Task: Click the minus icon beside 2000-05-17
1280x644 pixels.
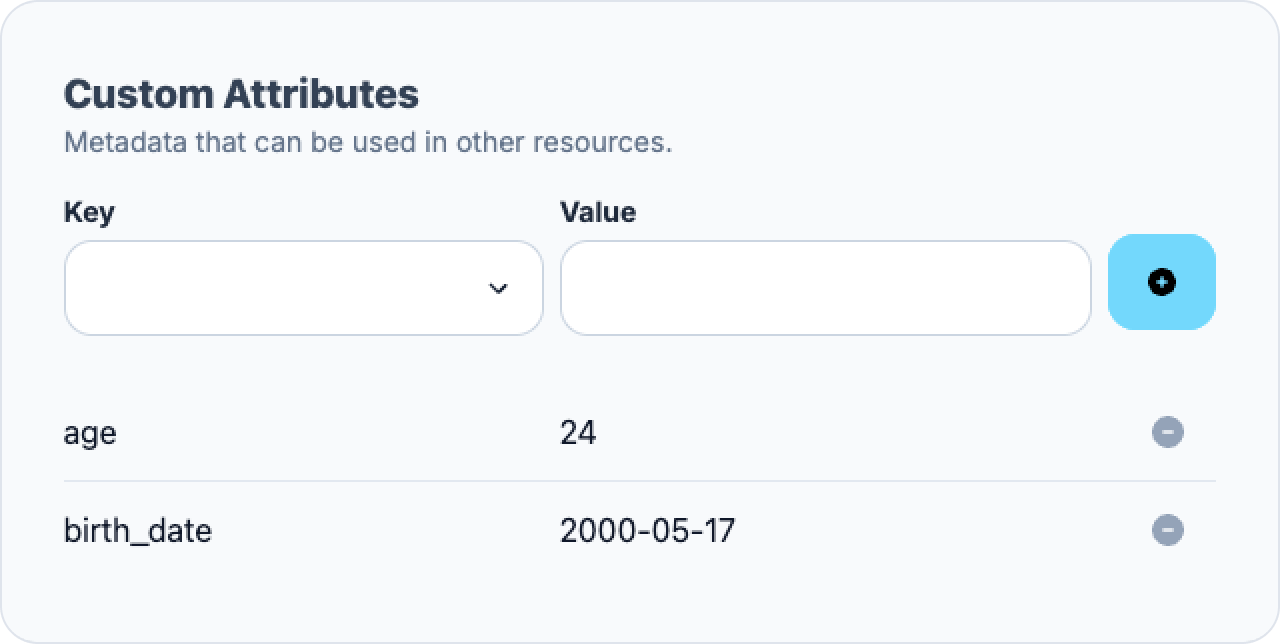Action: [1168, 530]
